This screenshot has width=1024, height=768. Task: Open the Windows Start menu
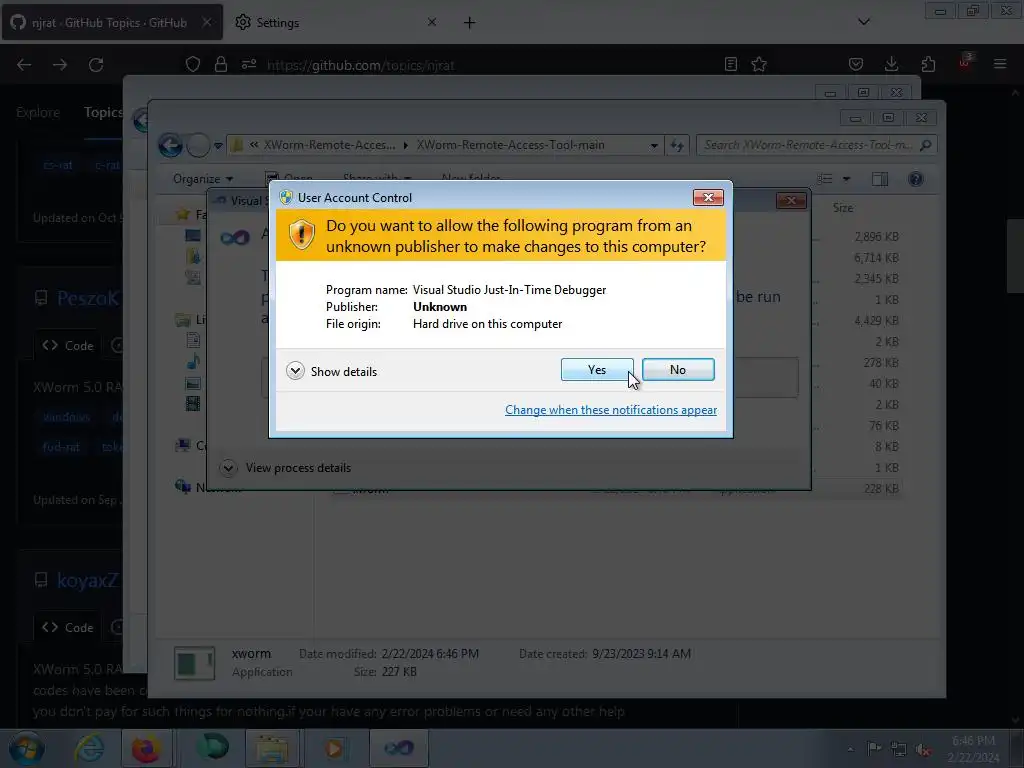point(25,748)
